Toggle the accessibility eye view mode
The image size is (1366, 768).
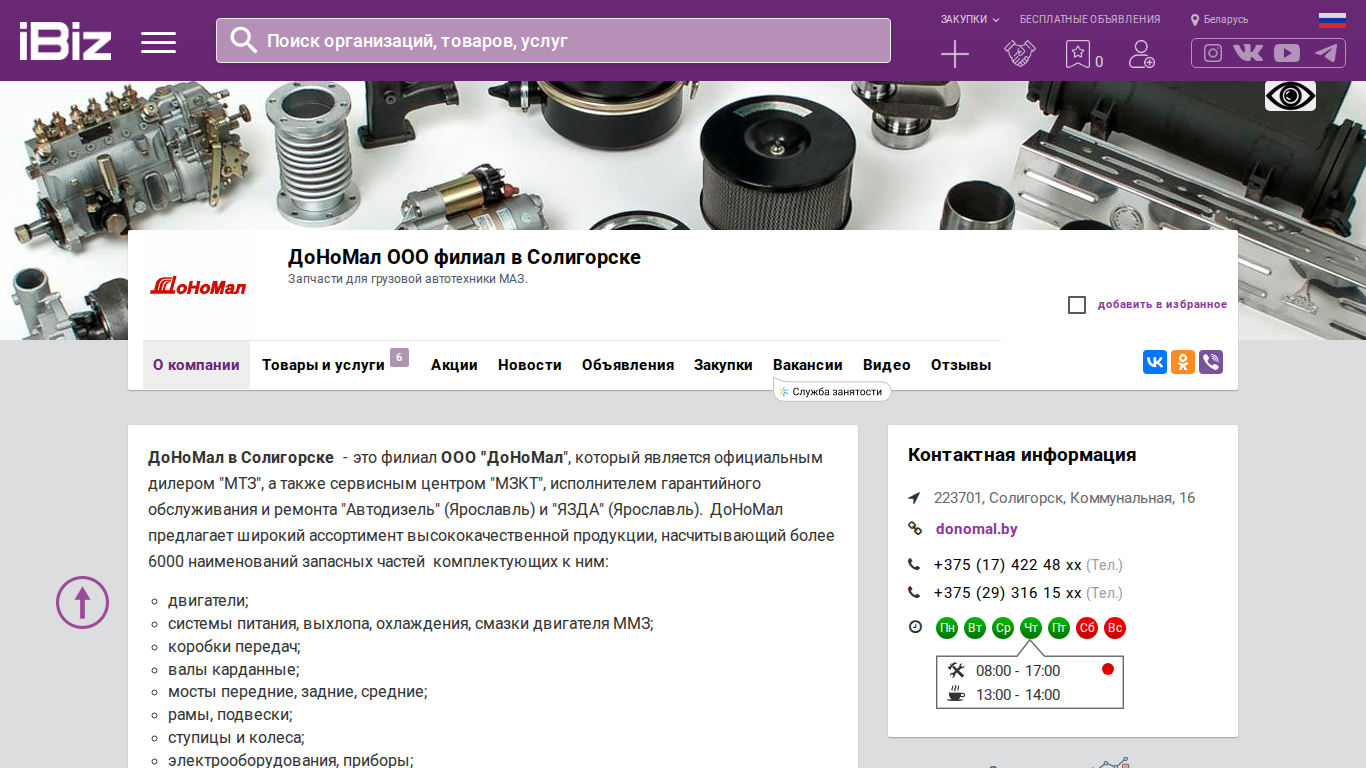[x=1290, y=96]
